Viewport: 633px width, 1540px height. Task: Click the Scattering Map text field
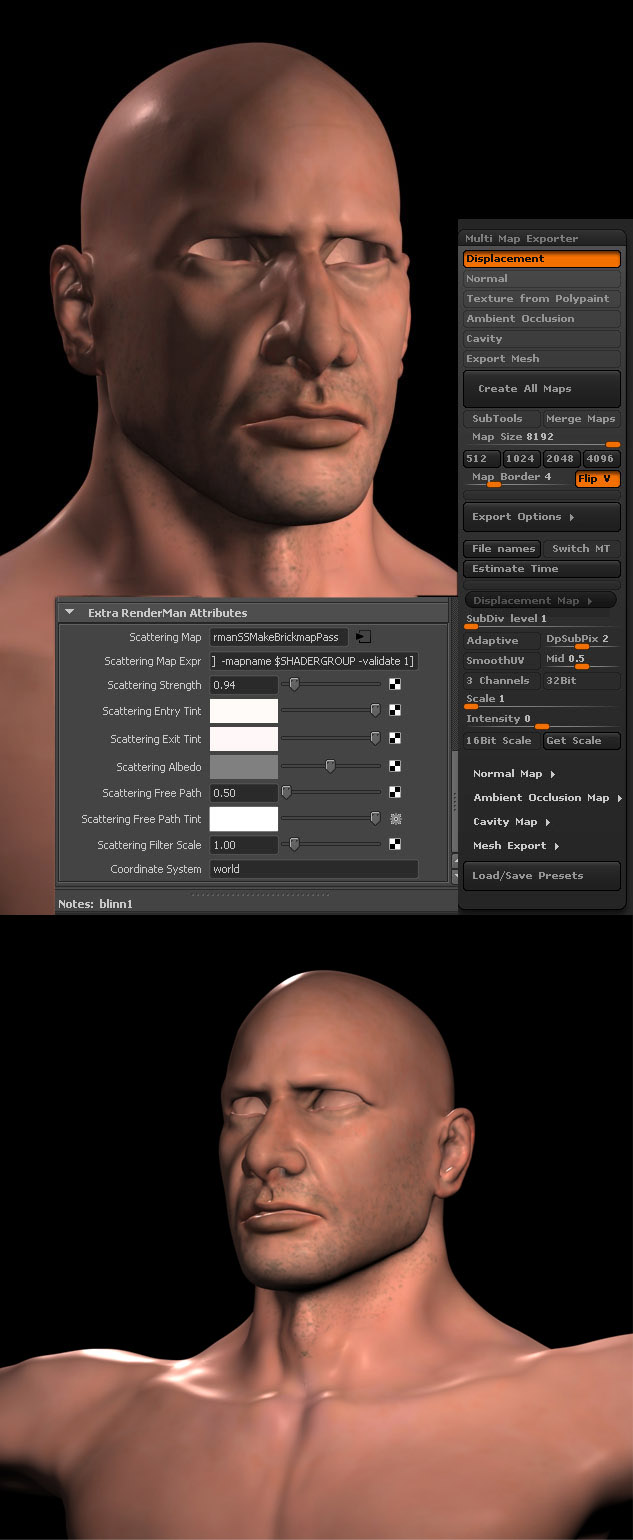(x=279, y=637)
